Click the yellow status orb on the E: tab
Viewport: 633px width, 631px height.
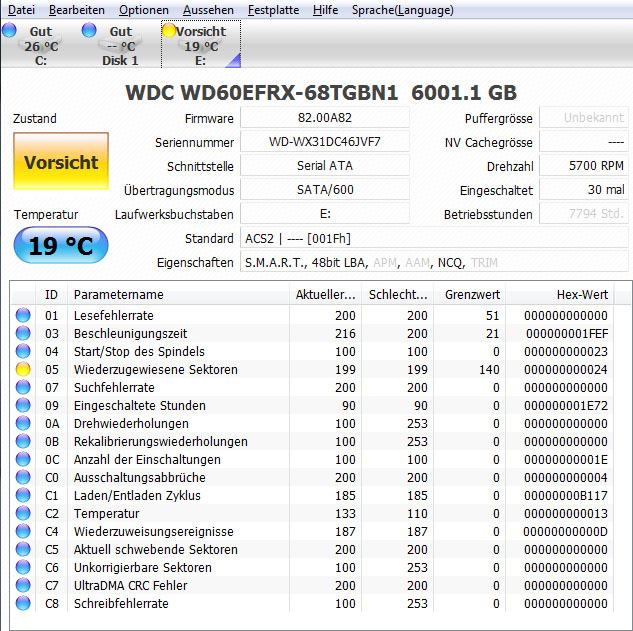click(x=169, y=30)
